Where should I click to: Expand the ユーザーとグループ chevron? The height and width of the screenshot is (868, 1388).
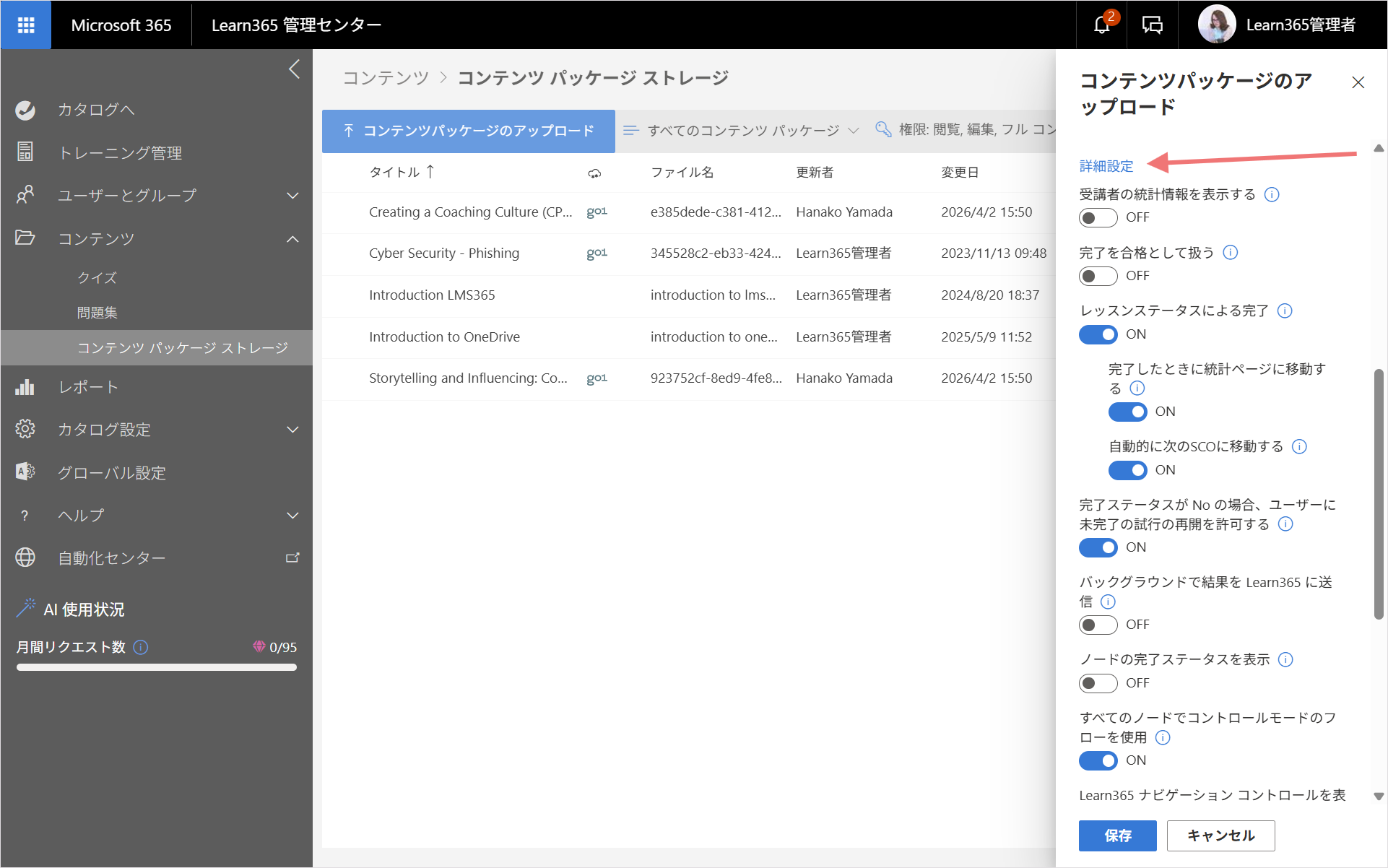(292, 195)
